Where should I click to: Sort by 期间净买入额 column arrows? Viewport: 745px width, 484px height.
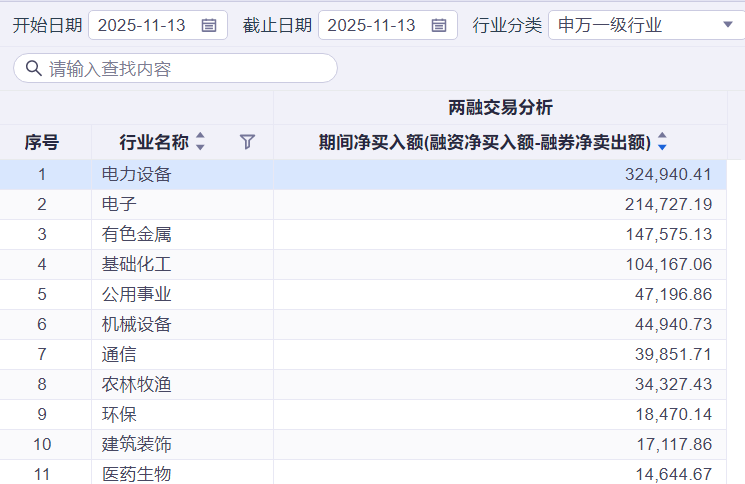pyautogui.click(x=662, y=142)
